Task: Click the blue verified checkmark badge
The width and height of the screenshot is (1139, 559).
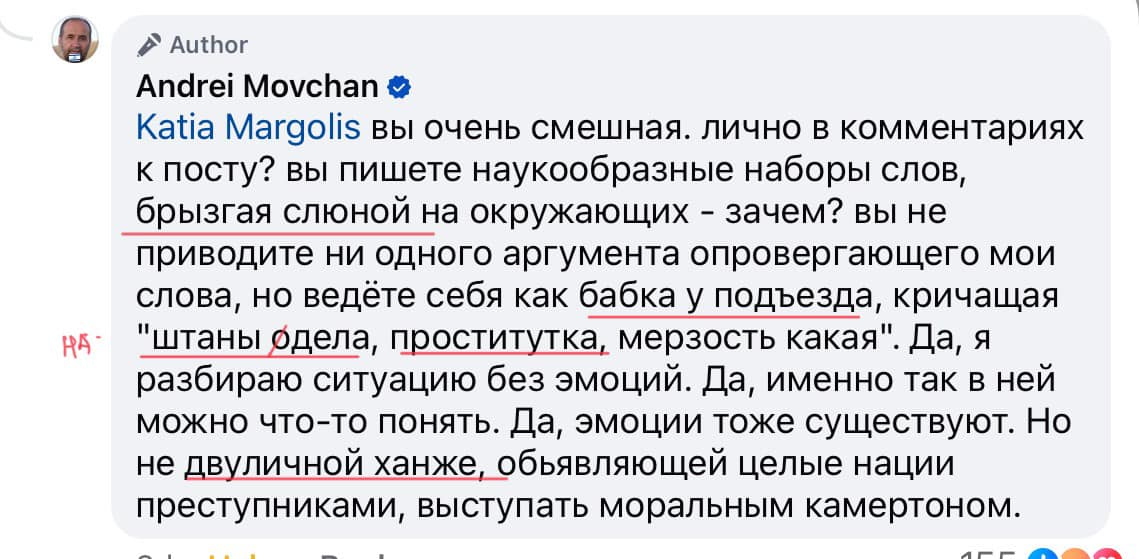Action: pyautogui.click(x=400, y=88)
